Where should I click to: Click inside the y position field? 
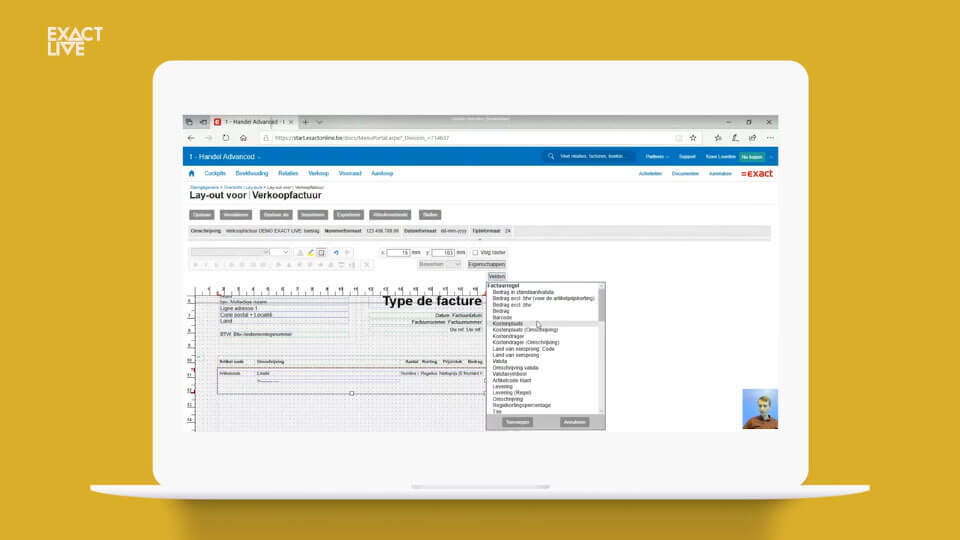(x=442, y=252)
